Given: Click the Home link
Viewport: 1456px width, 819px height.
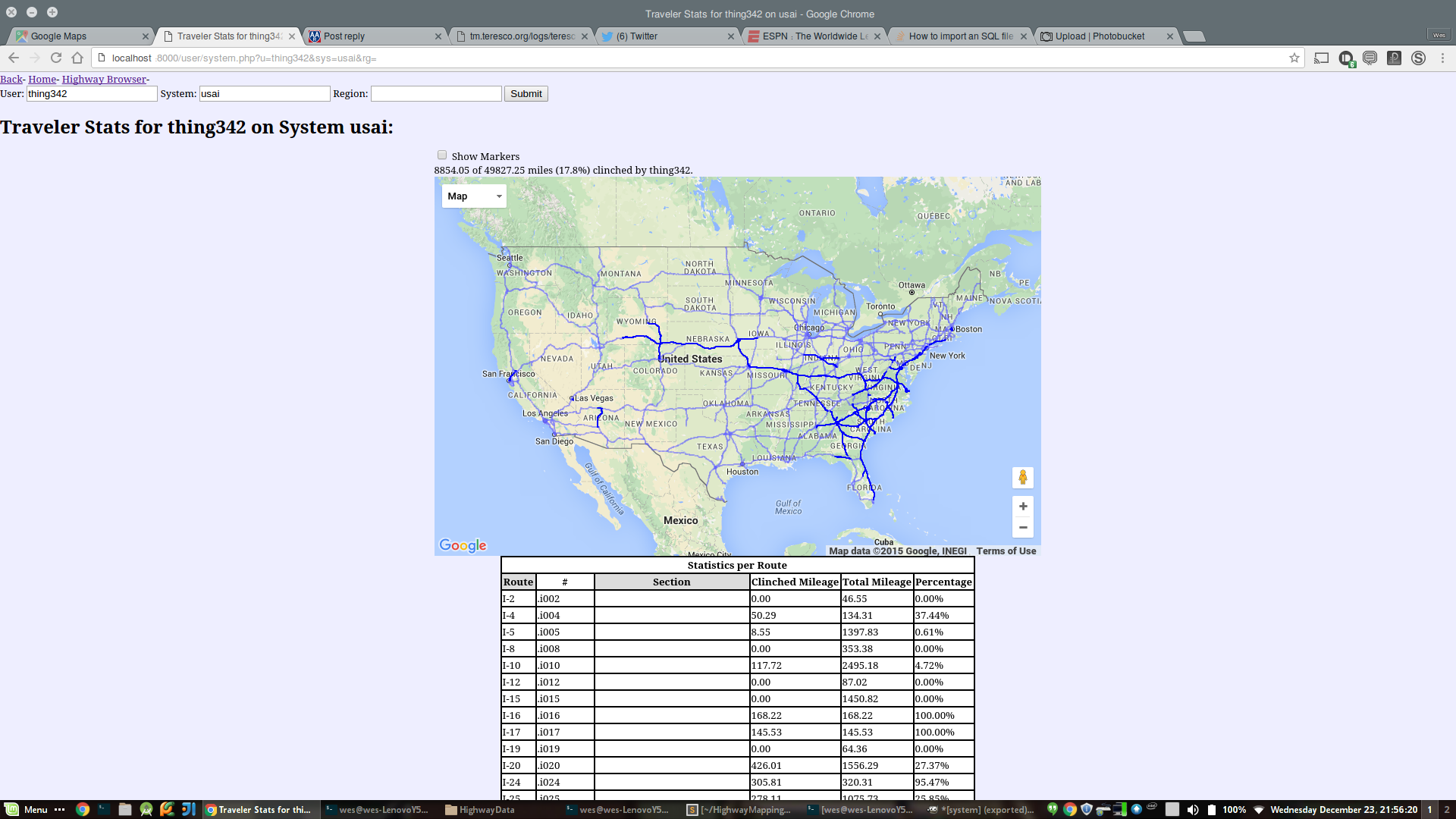Looking at the screenshot, I should click(x=42, y=79).
